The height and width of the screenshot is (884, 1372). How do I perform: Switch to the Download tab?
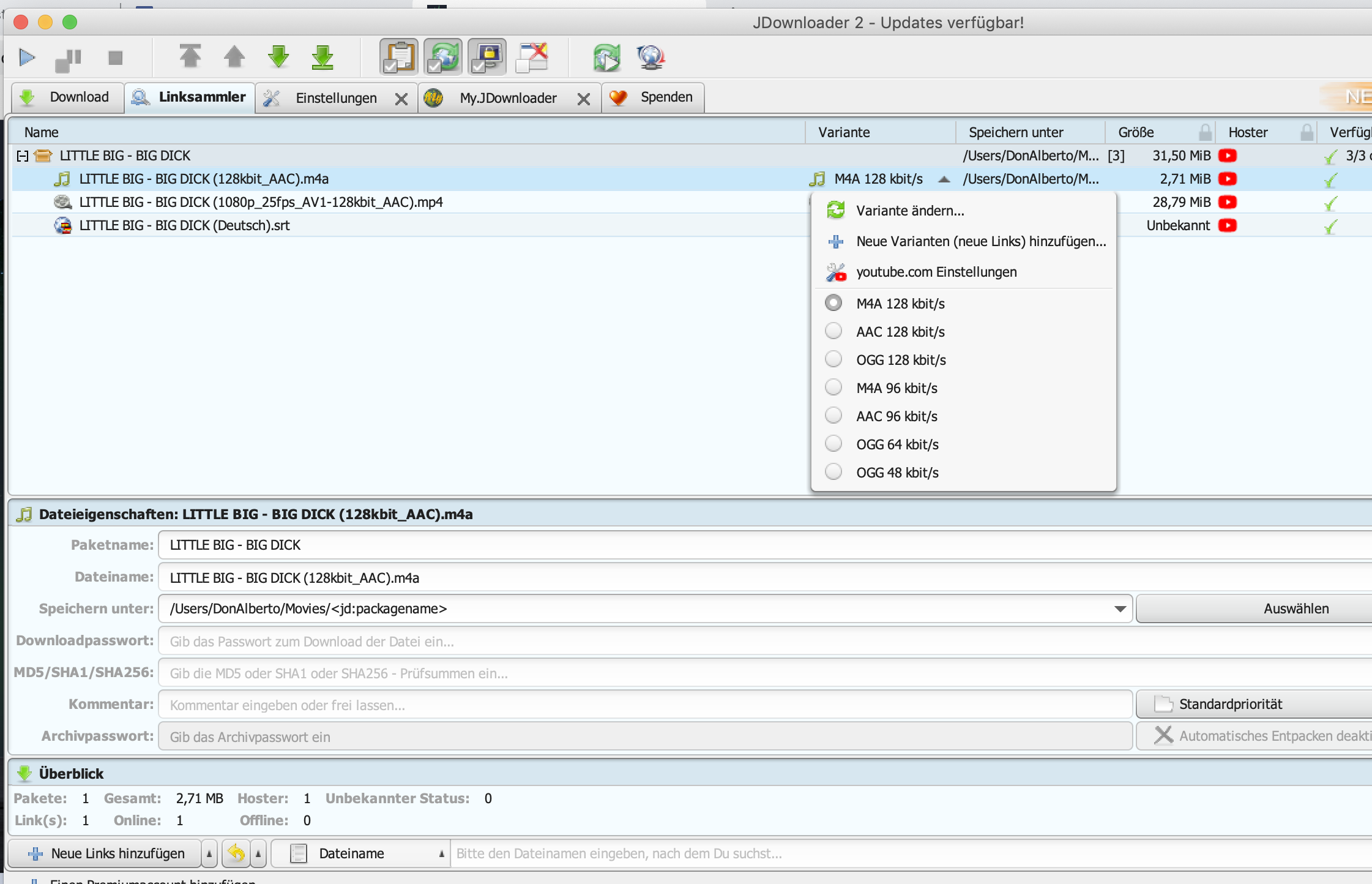click(67, 97)
